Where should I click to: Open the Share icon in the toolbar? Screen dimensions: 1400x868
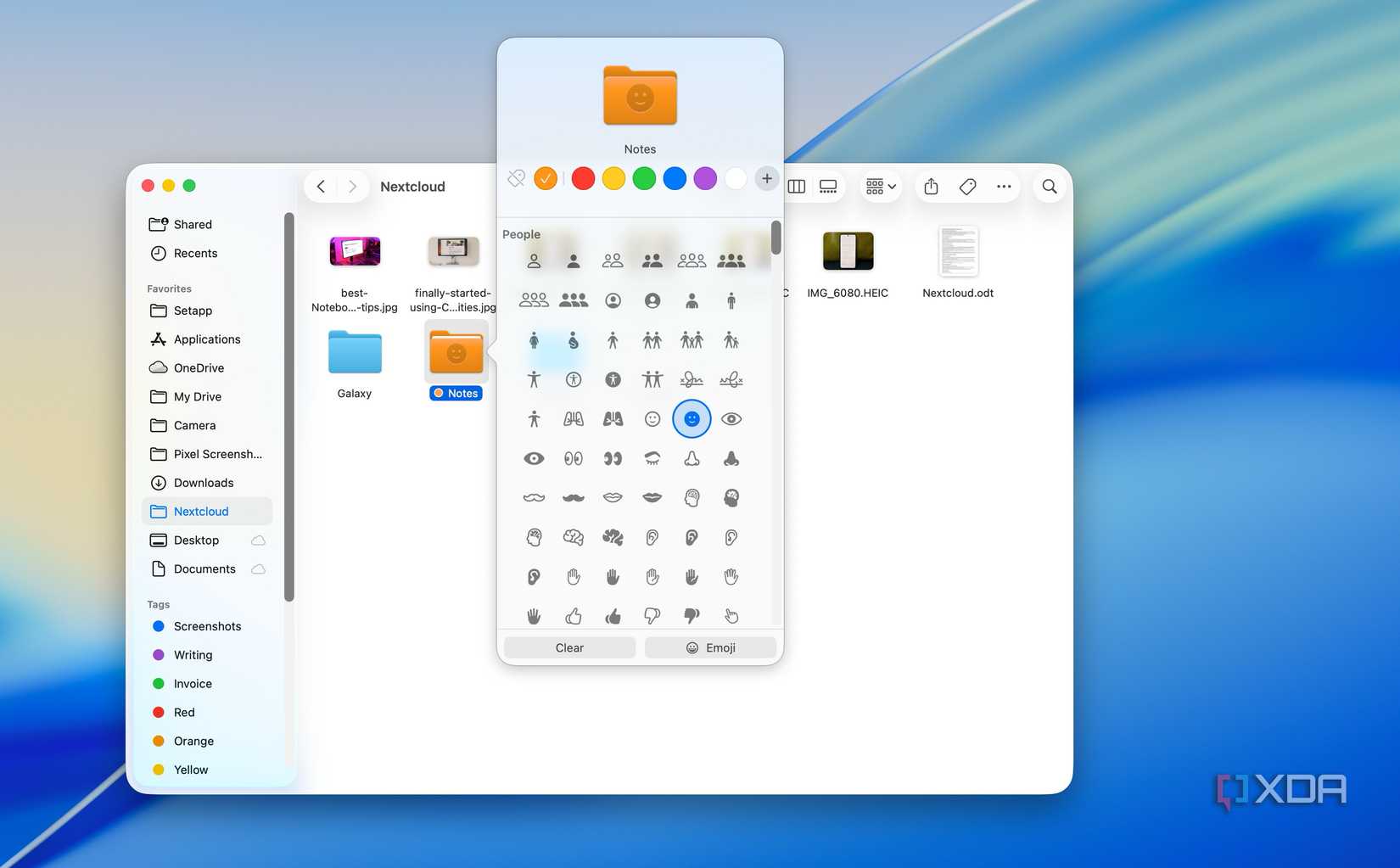pos(931,186)
